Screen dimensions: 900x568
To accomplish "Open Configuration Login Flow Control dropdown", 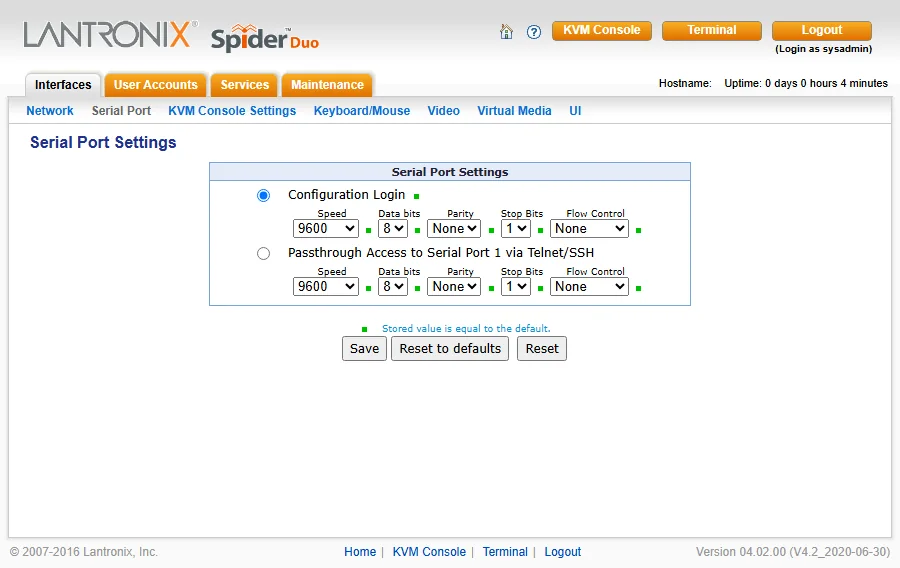I will point(589,228).
